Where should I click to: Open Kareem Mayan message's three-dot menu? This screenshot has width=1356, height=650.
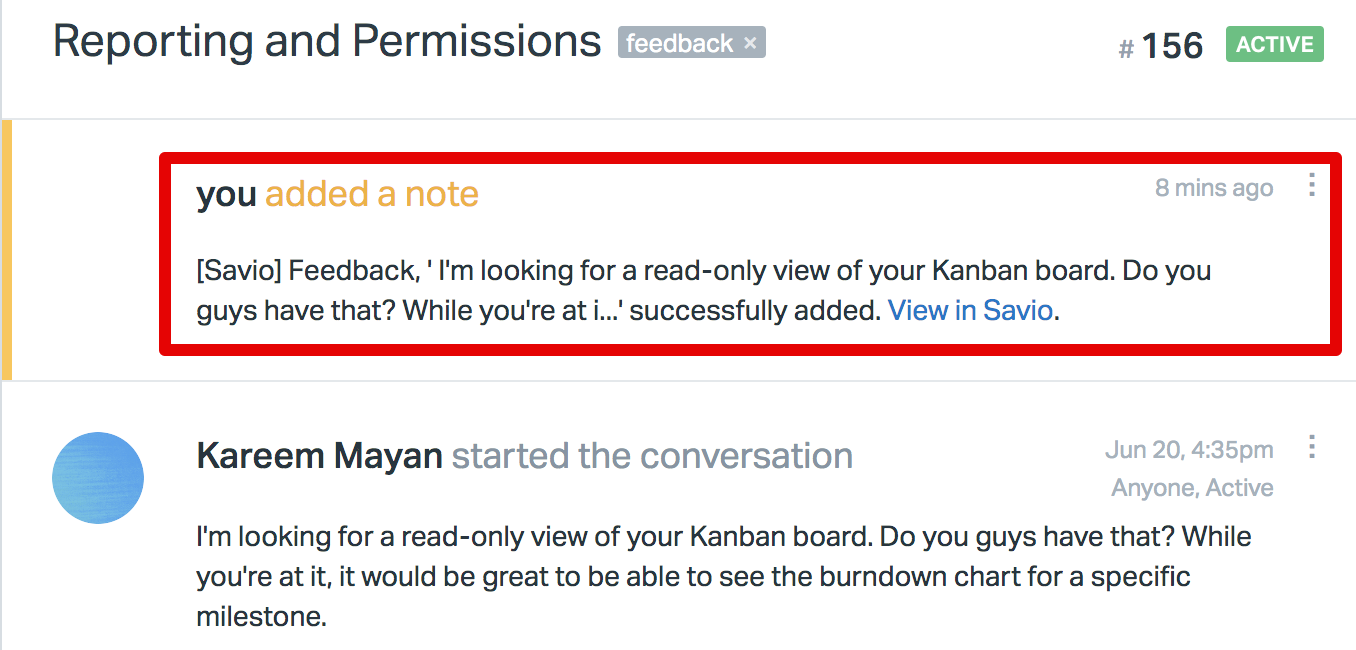(x=1312, y=447)
